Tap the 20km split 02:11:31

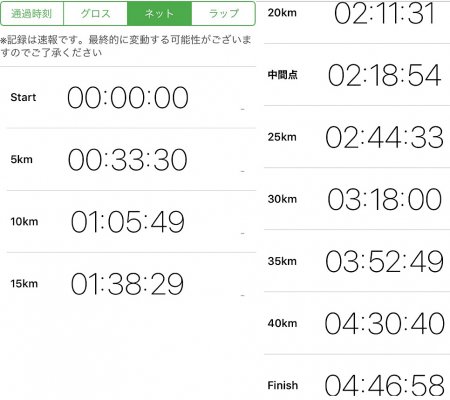[385, 13]
